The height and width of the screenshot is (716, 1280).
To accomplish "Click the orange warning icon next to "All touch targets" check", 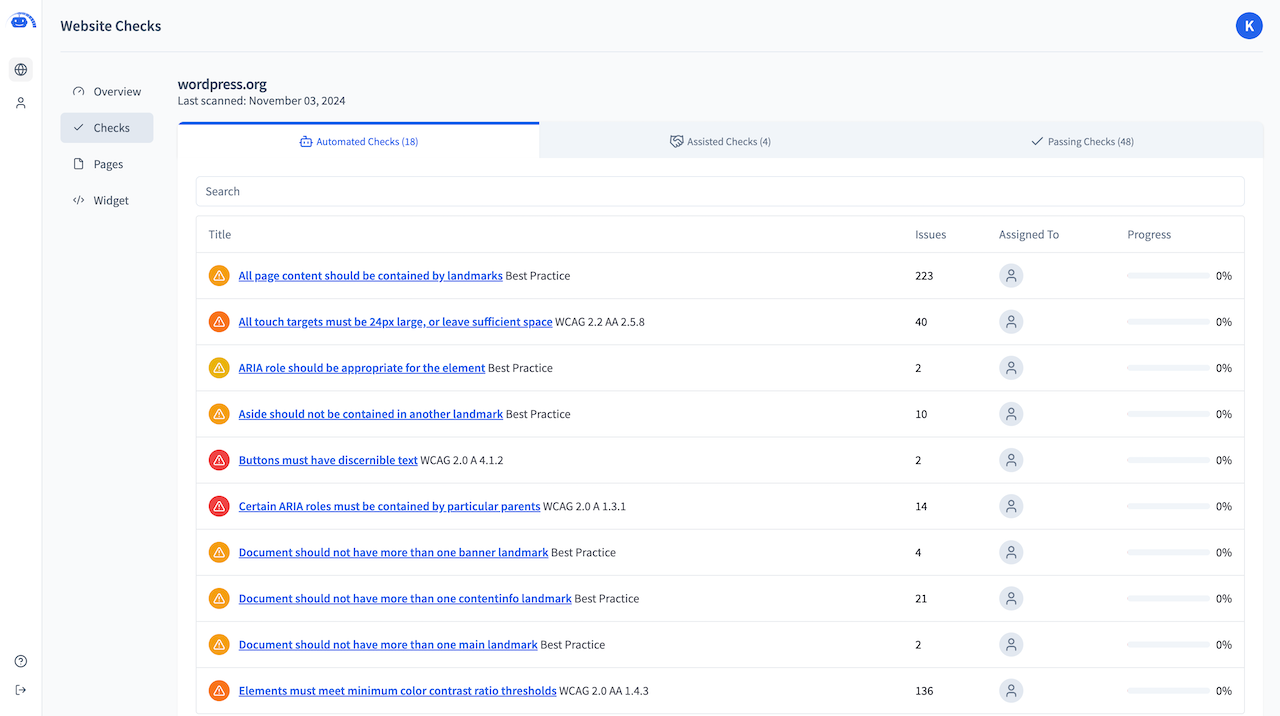I will pos(219,321).
